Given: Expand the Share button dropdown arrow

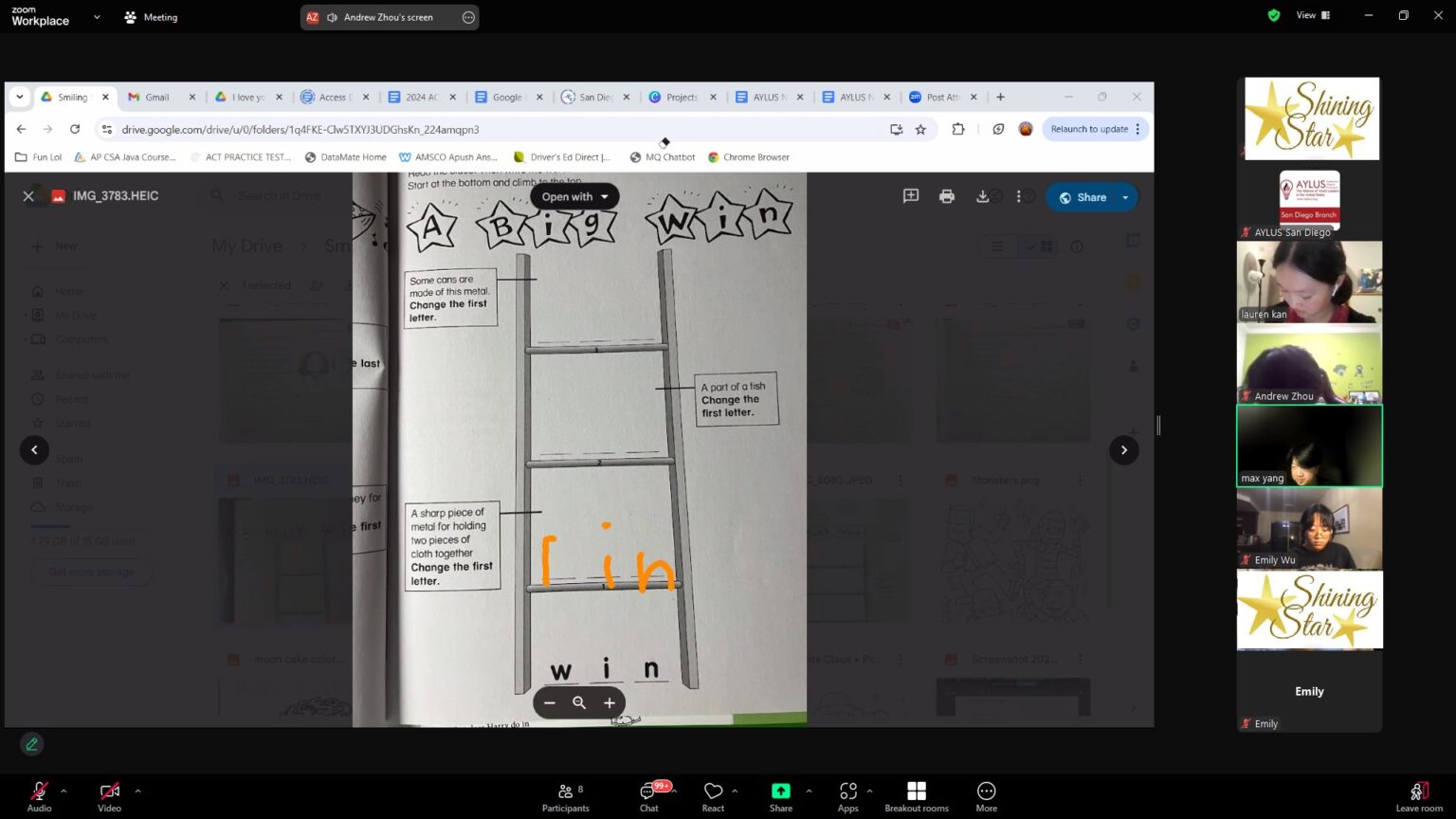Looking at the screenshot, I should tap(1126, 197).
